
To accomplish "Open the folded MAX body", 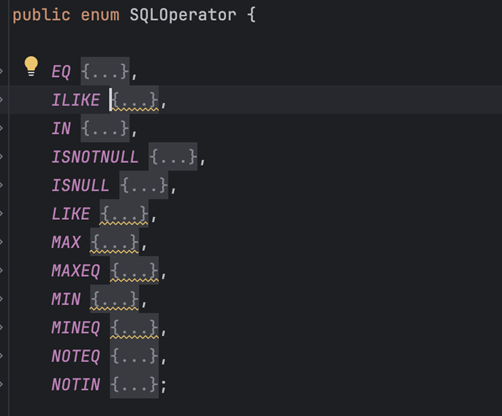I will tap(114, 242).
